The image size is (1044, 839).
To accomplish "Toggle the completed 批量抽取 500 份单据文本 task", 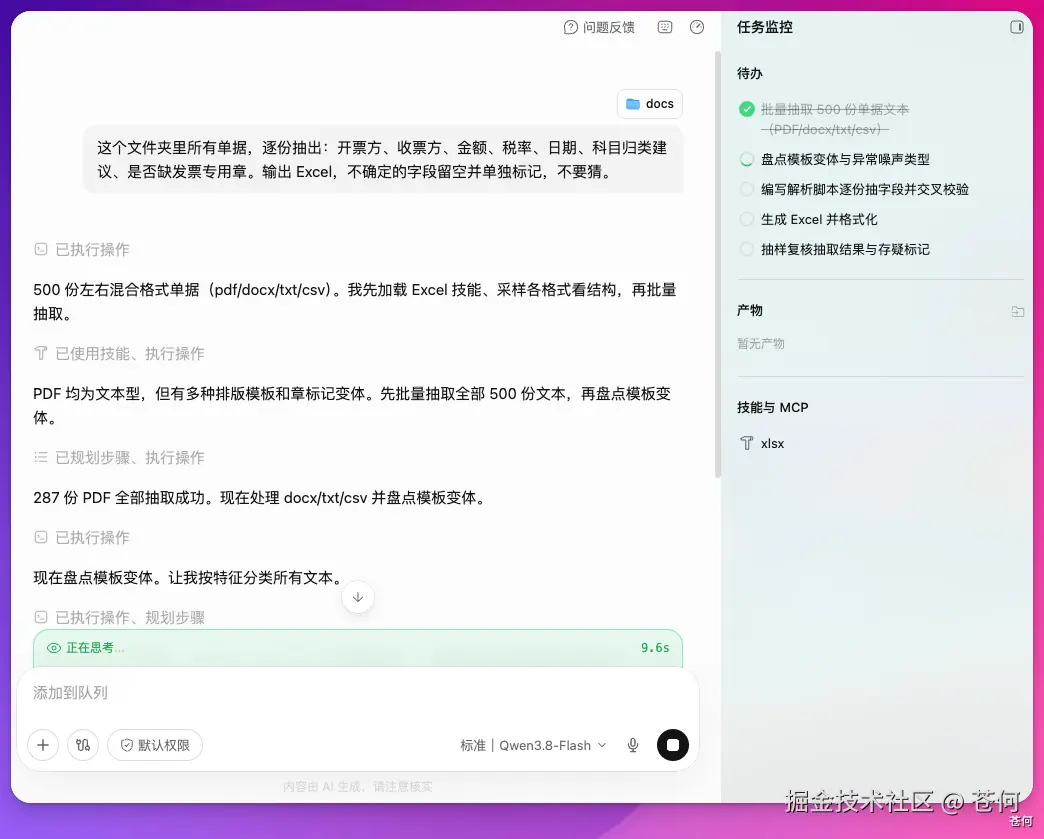I will [747, 109].
